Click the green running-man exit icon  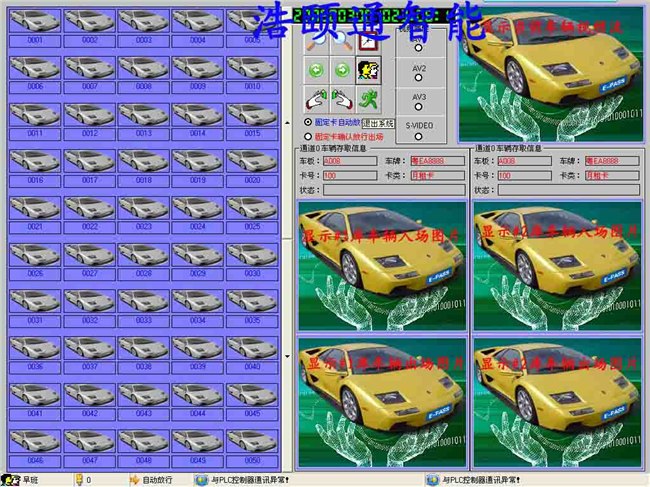click(368, 99)
